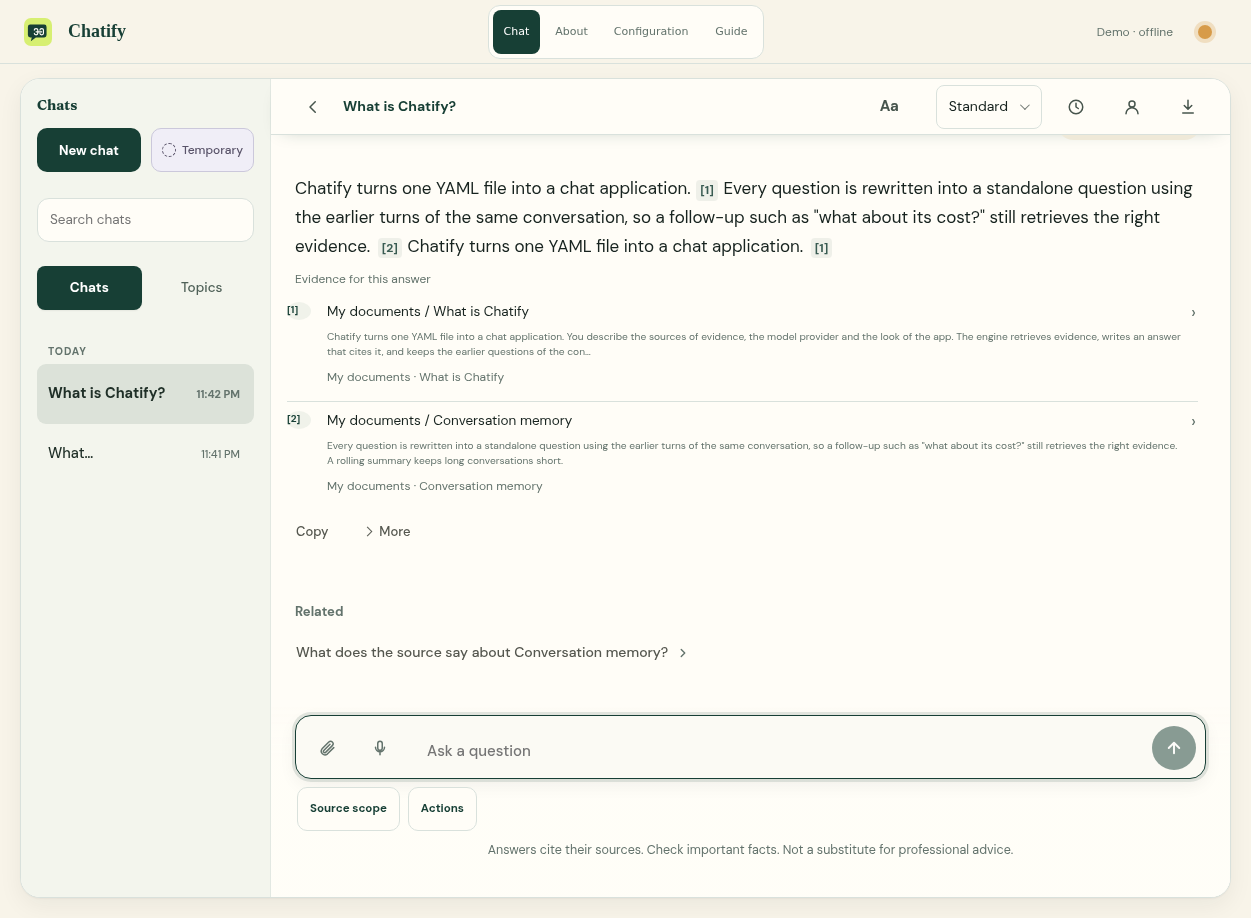
Task: Click the TODAY group label
Action: (67, 352)
